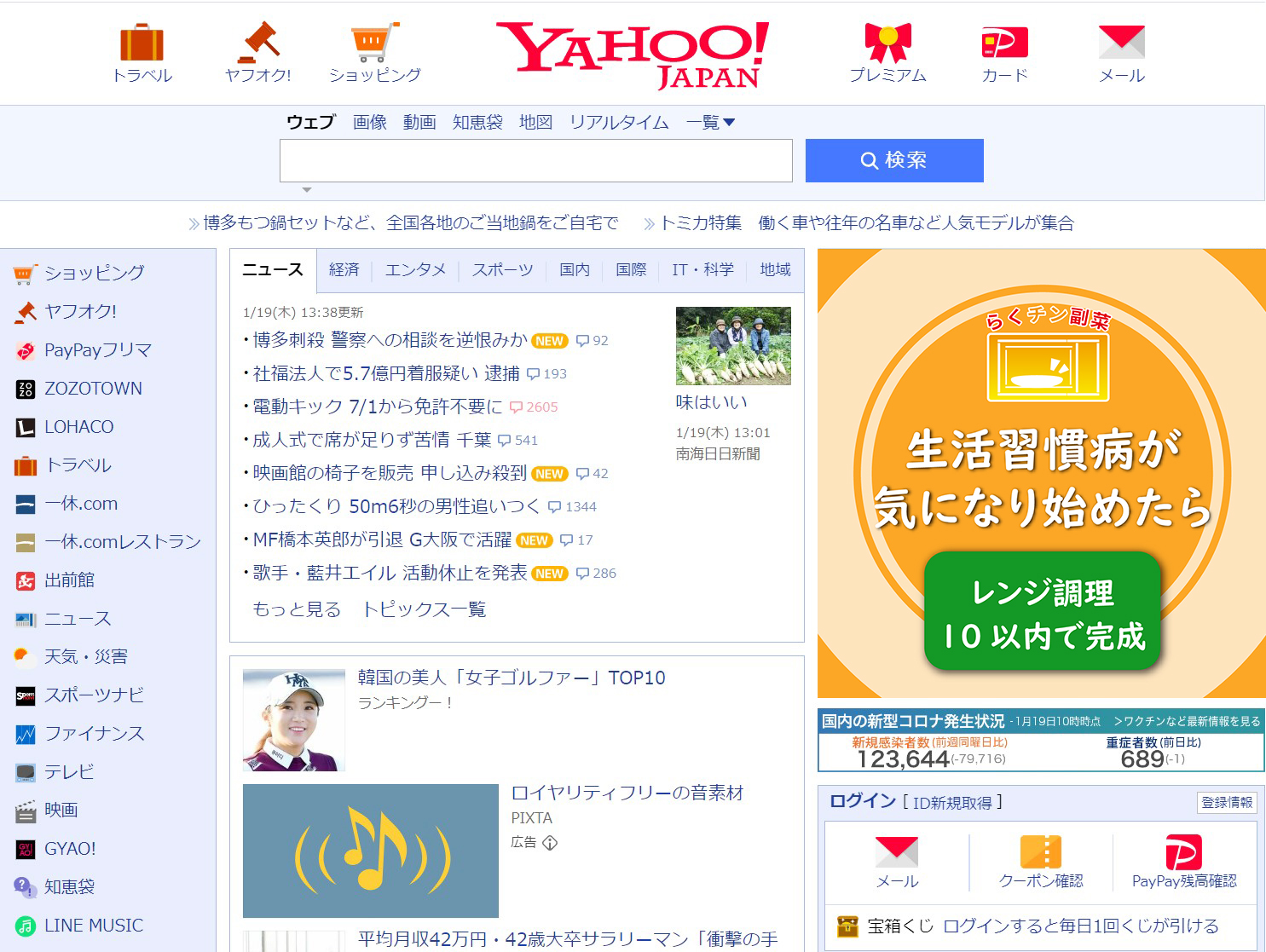Open the トピックス一覧 link
1266x952 pixels.
click(424, 609)
